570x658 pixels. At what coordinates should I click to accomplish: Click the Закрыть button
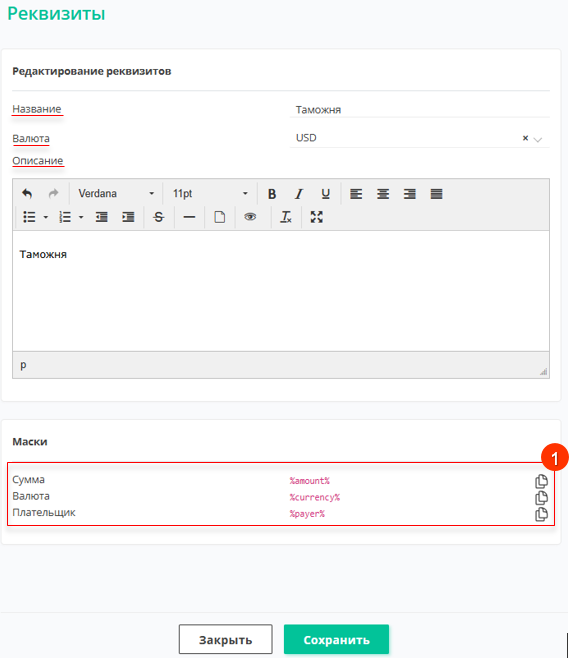225,639
